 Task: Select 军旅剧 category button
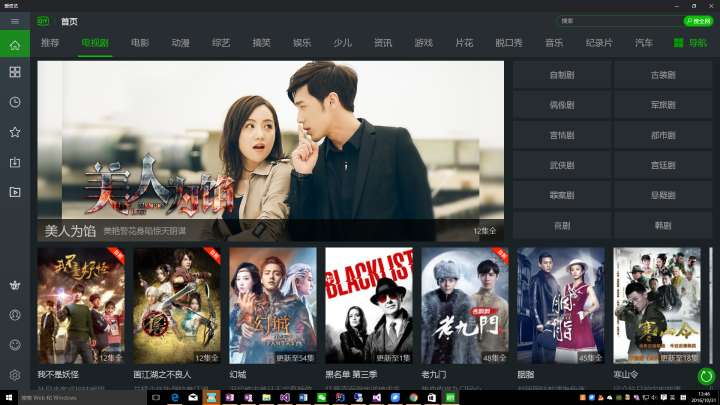tap(663, 105)
